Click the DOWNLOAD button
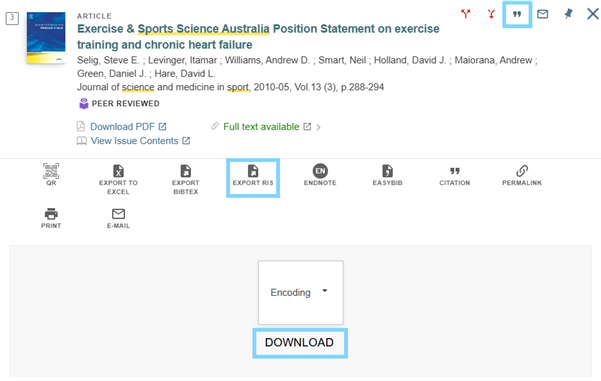 coord(299,342)
